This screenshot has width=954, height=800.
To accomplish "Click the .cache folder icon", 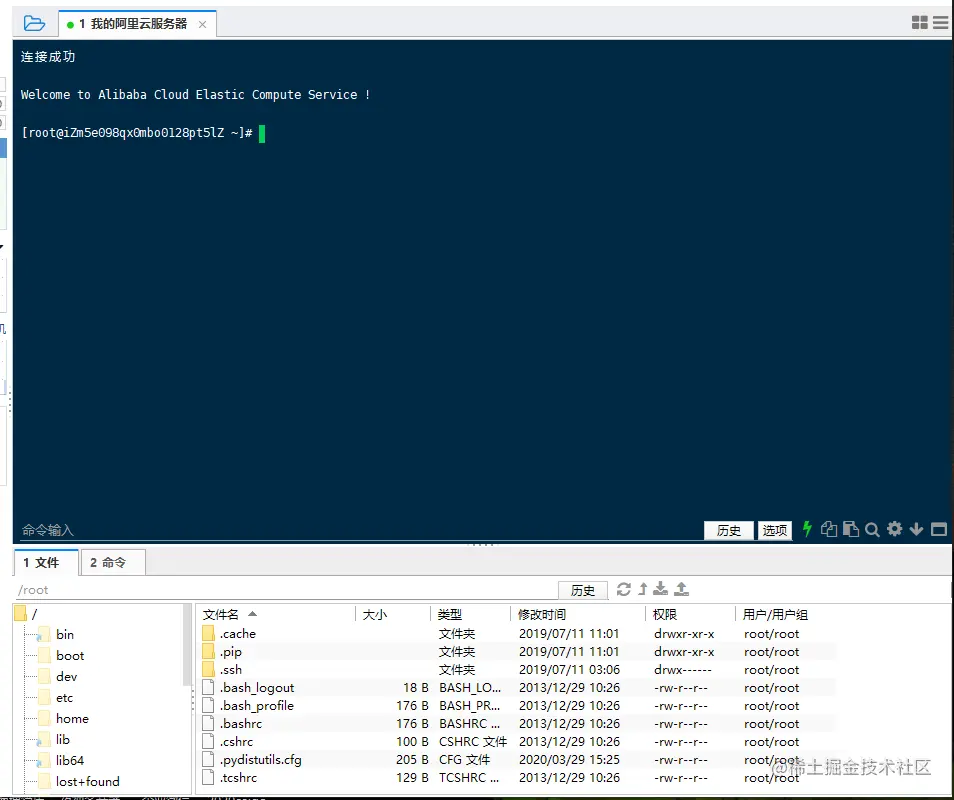I will point(208,633).
